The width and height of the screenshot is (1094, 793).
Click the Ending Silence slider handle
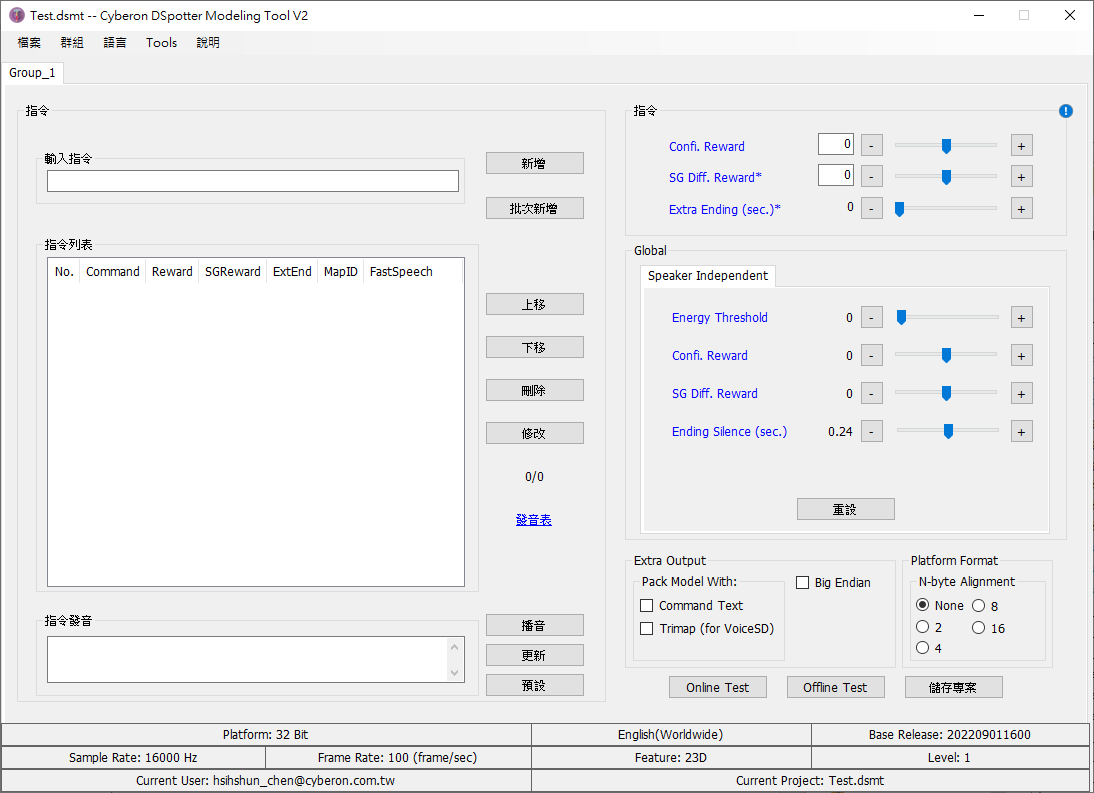(948, 432)
